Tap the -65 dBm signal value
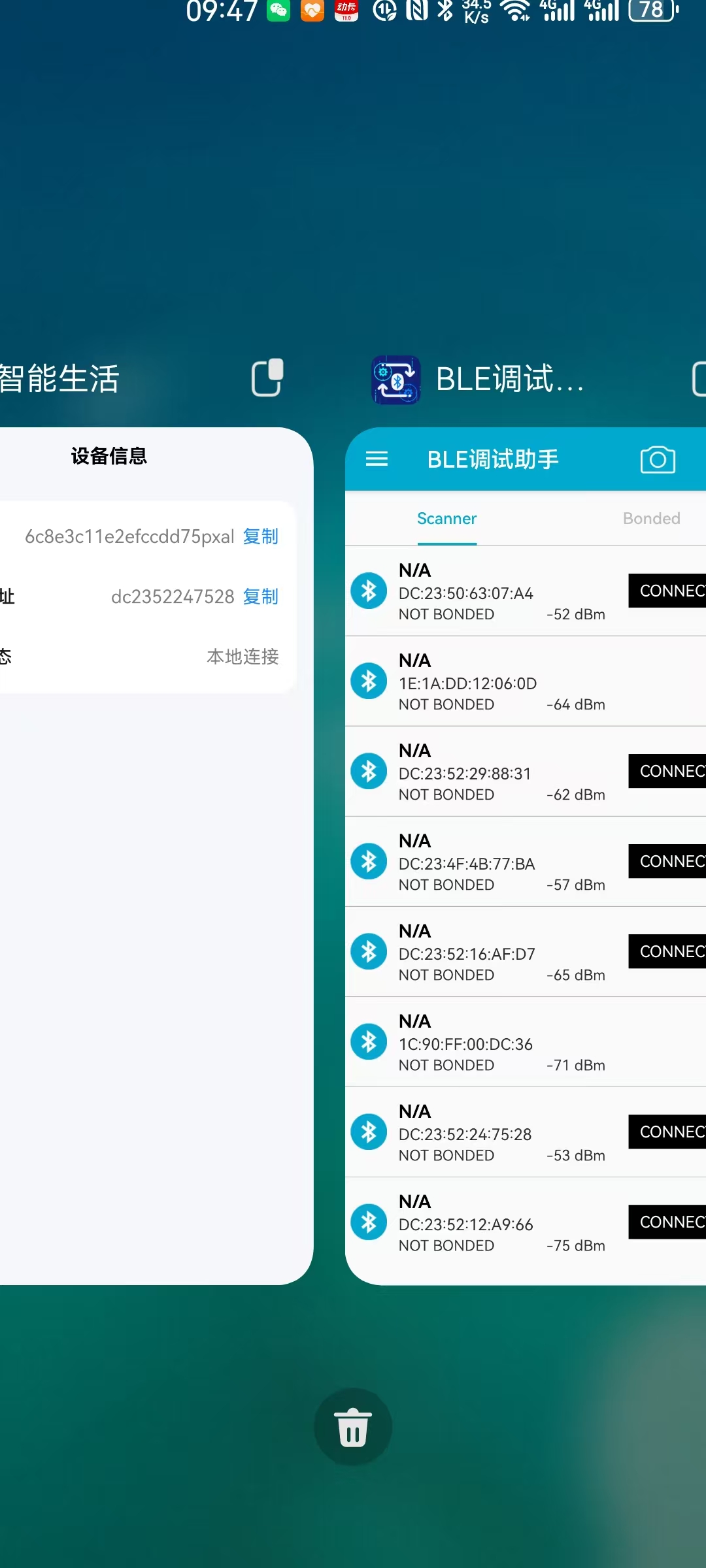The image size is (706, 1568). (576, 975)
